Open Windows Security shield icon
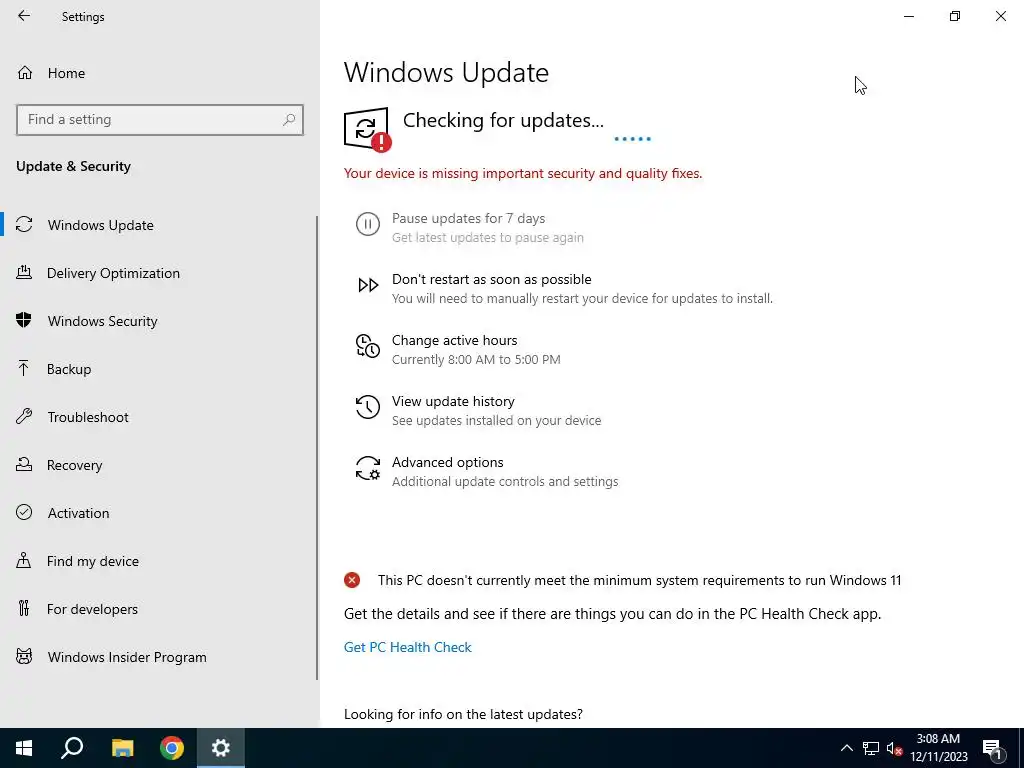Screen dimensions: 1024x768 pos(24,321)
